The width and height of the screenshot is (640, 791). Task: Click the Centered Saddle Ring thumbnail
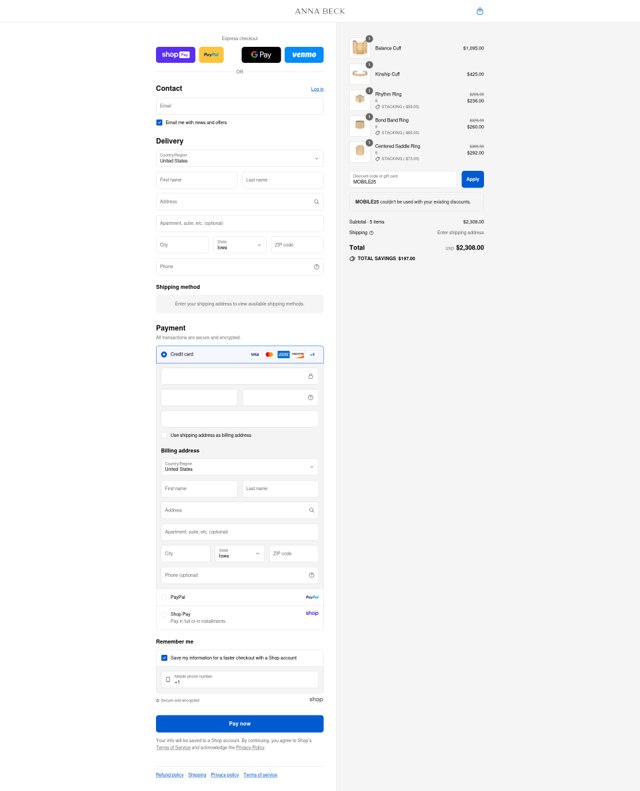click(360, 151)
